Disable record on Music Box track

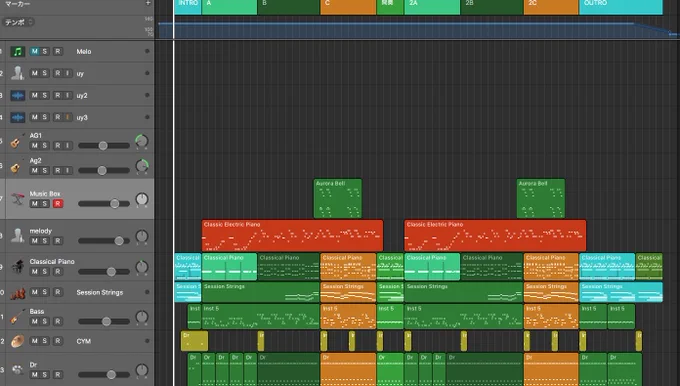coord(58,203)
